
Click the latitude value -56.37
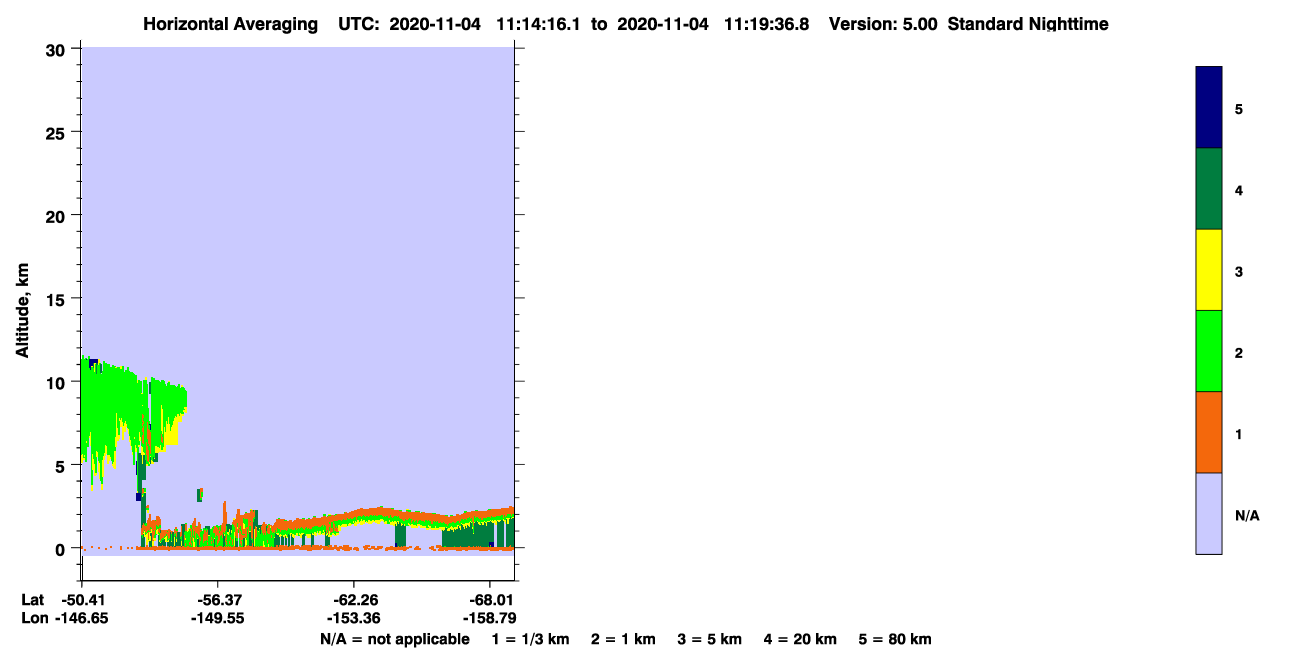[218, 600]
